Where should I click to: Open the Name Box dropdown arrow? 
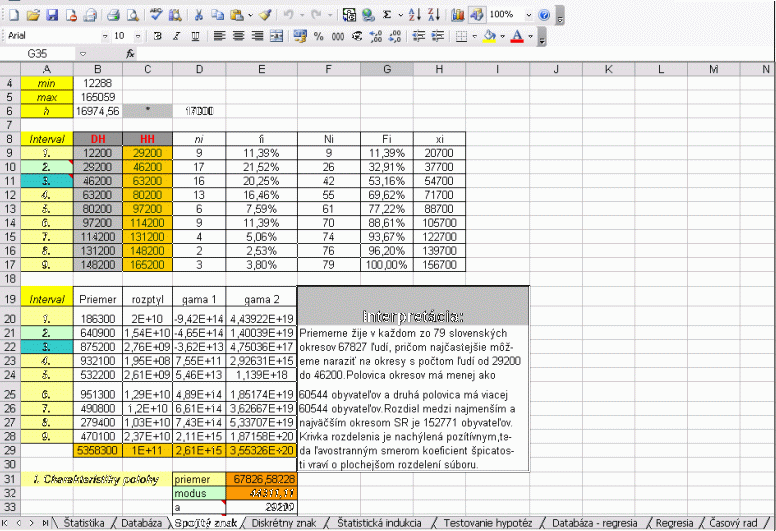[83, 53]
